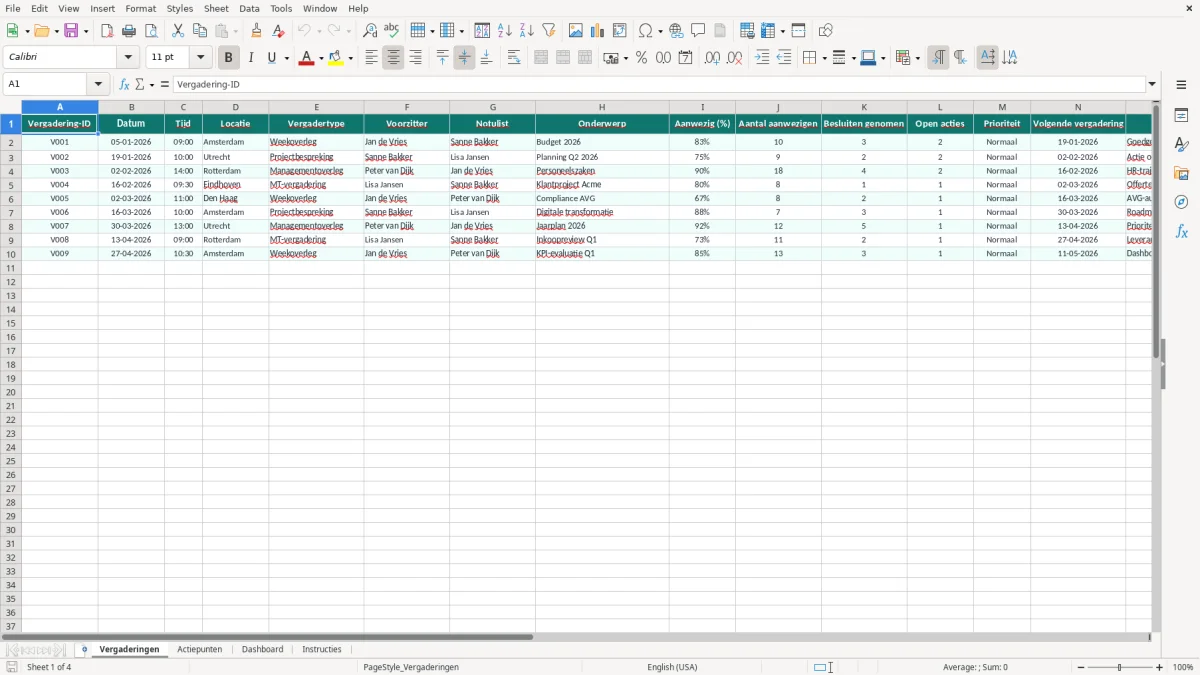Format cells as percent

pos(642,58)
